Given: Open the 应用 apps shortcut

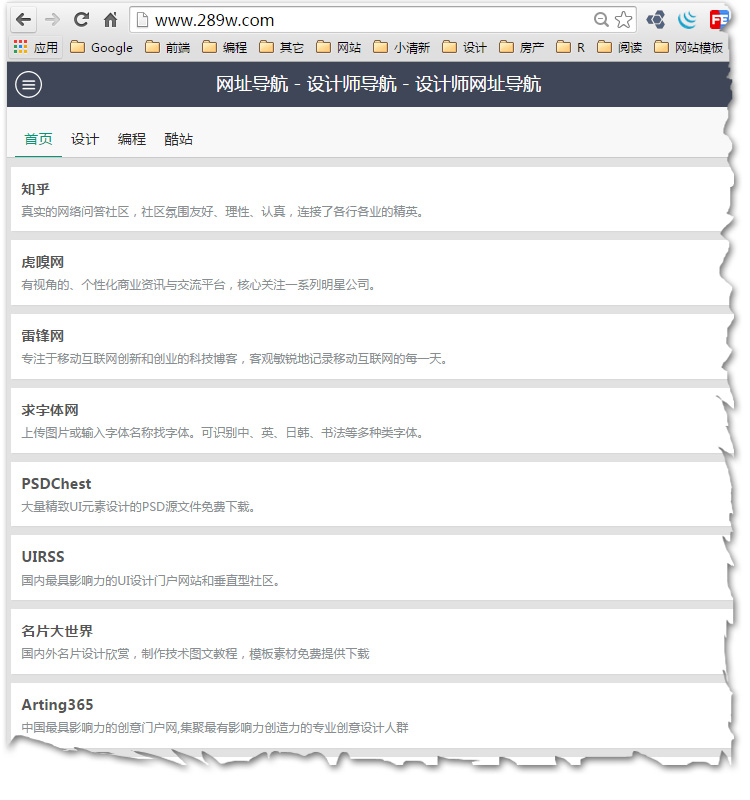Looking at the screenshot, I should [36, 47].
